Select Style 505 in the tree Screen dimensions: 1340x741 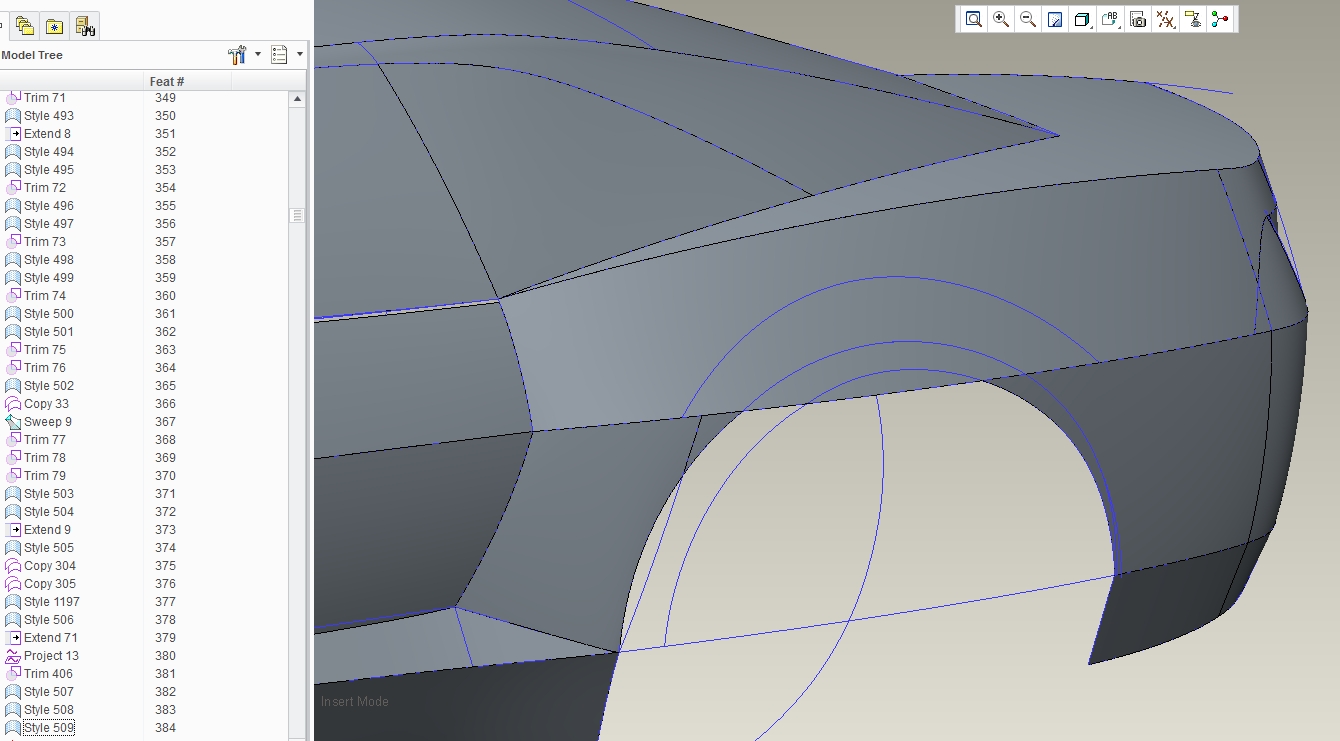[49, 548]
